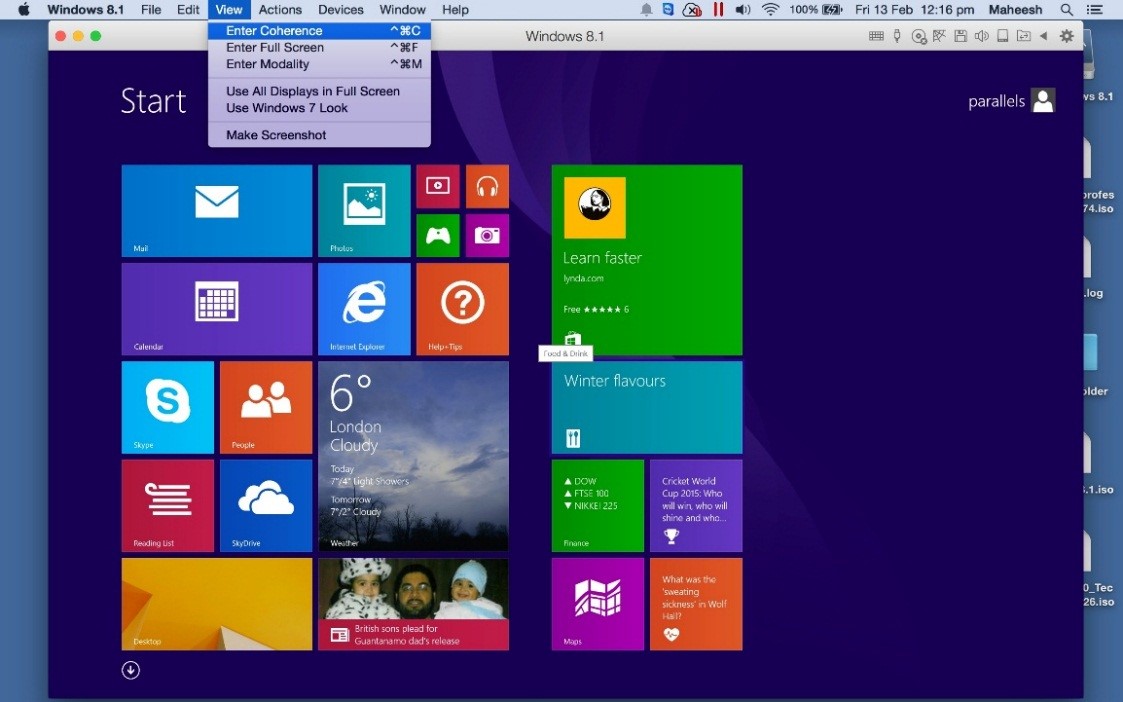
Task: Open the sweating sickness health tile
Action: 695,604
